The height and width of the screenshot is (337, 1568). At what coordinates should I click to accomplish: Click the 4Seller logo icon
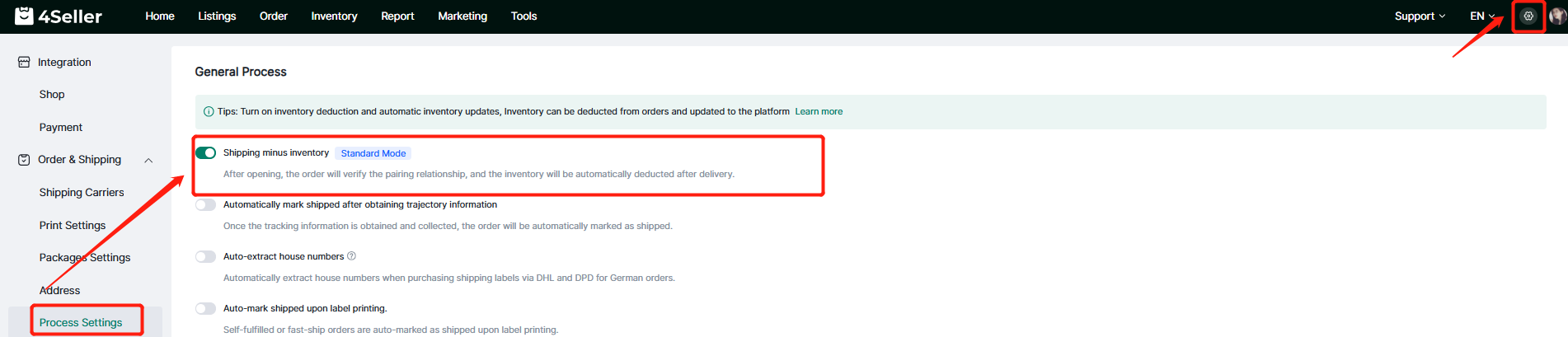(x=24, y=16)
